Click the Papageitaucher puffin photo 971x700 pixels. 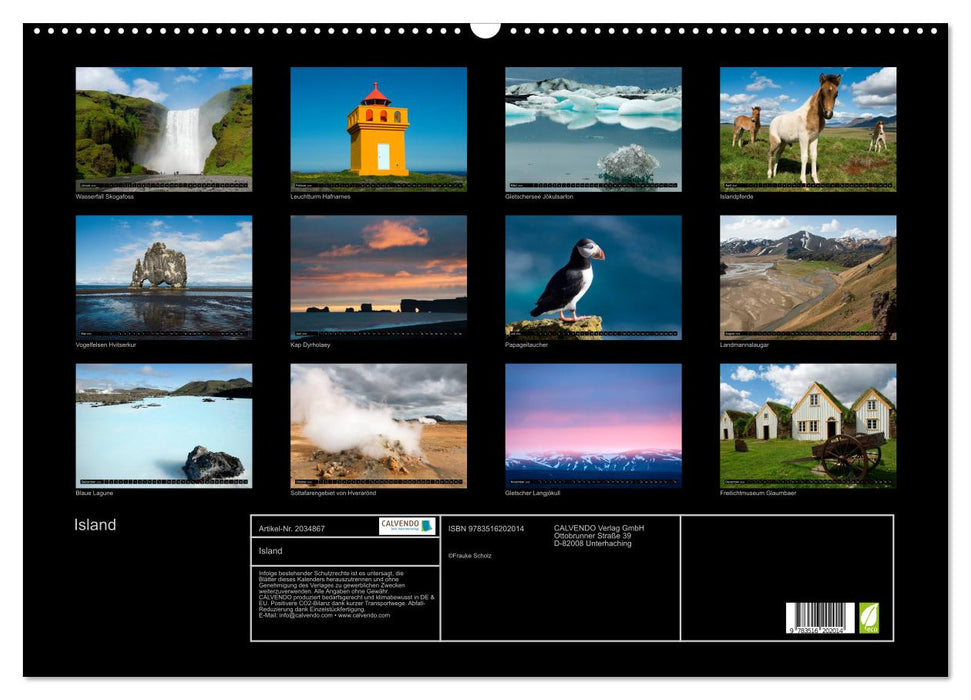[x=593, y=277]
